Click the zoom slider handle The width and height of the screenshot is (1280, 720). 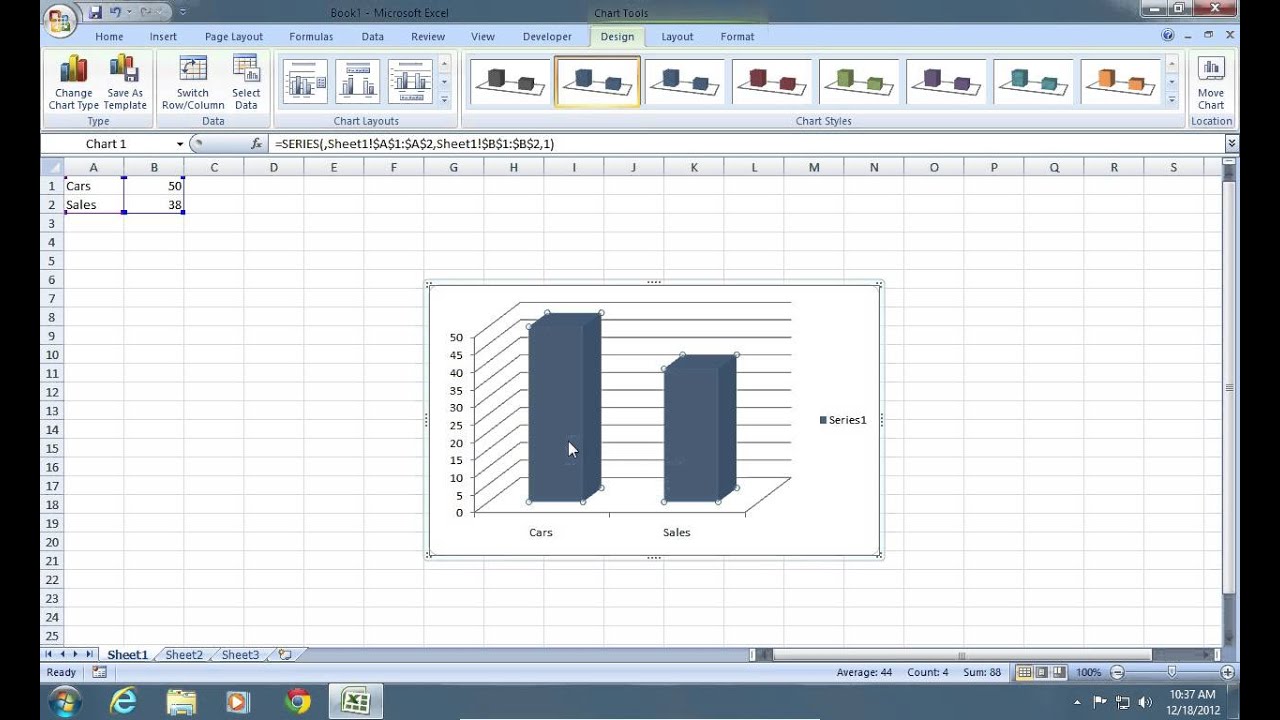point(1172,673)
